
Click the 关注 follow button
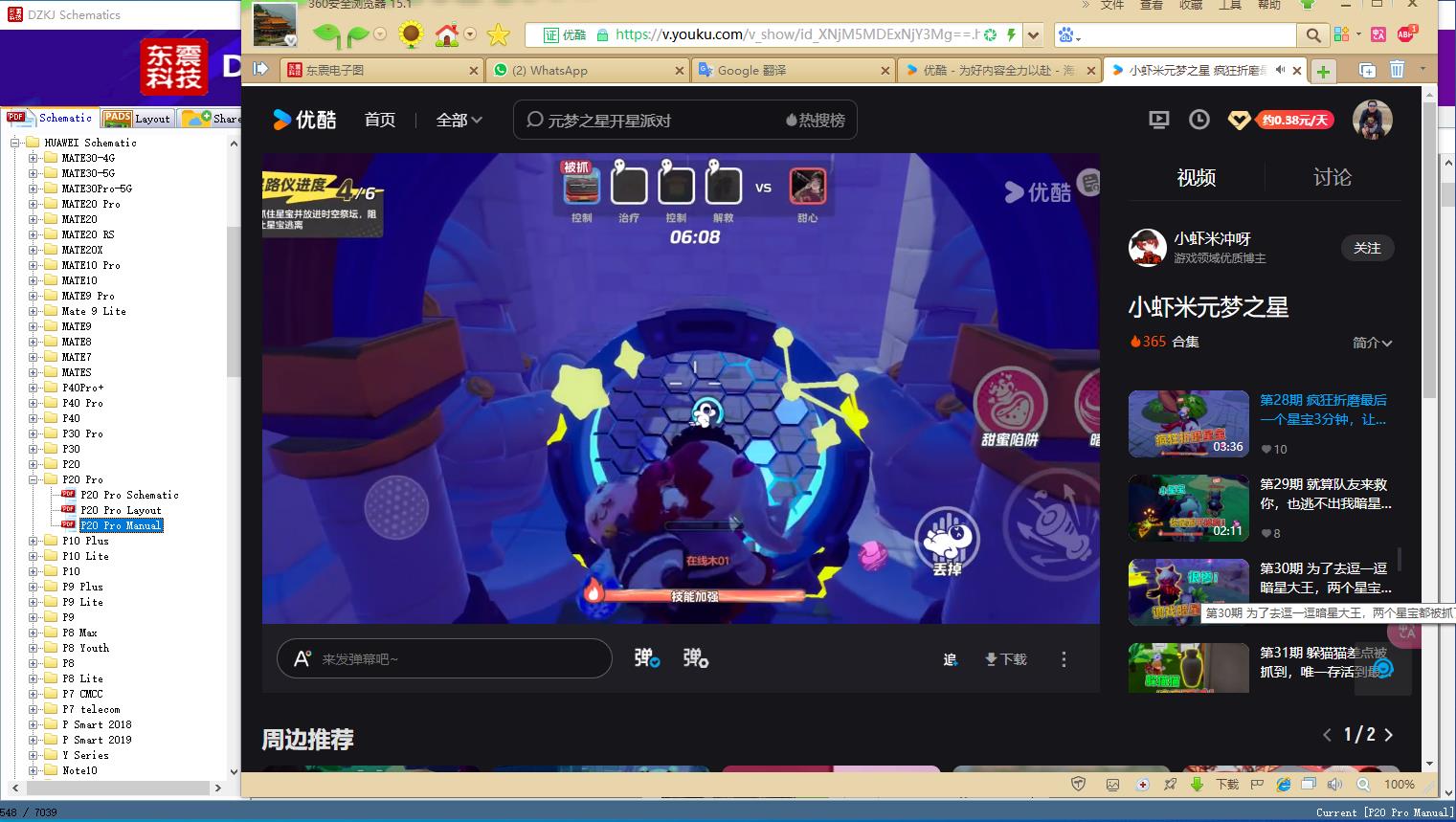point(1367,248)
